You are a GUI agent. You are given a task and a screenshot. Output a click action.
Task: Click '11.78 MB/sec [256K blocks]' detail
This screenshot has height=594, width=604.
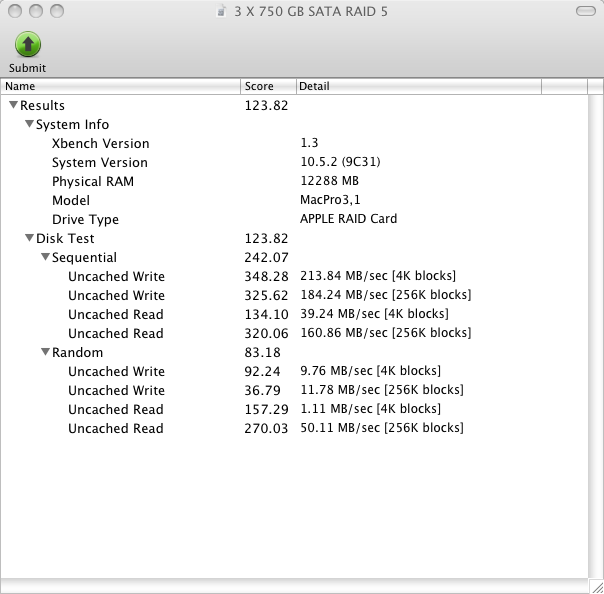click(382, 390)
